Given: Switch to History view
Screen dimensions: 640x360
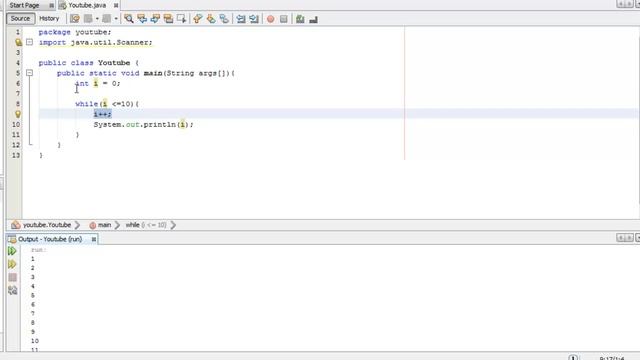Looking at the screenshot, I should click(x=49, y=19).
